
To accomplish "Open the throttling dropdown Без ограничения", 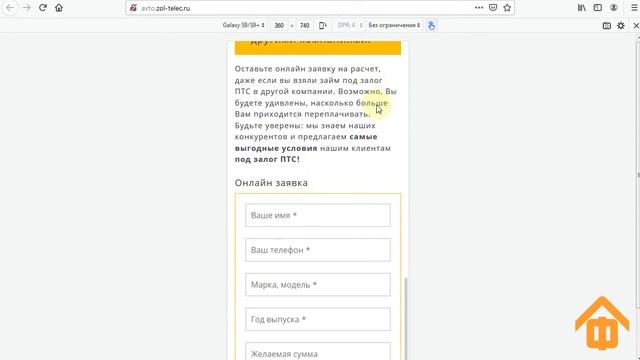I will point(394,25).
